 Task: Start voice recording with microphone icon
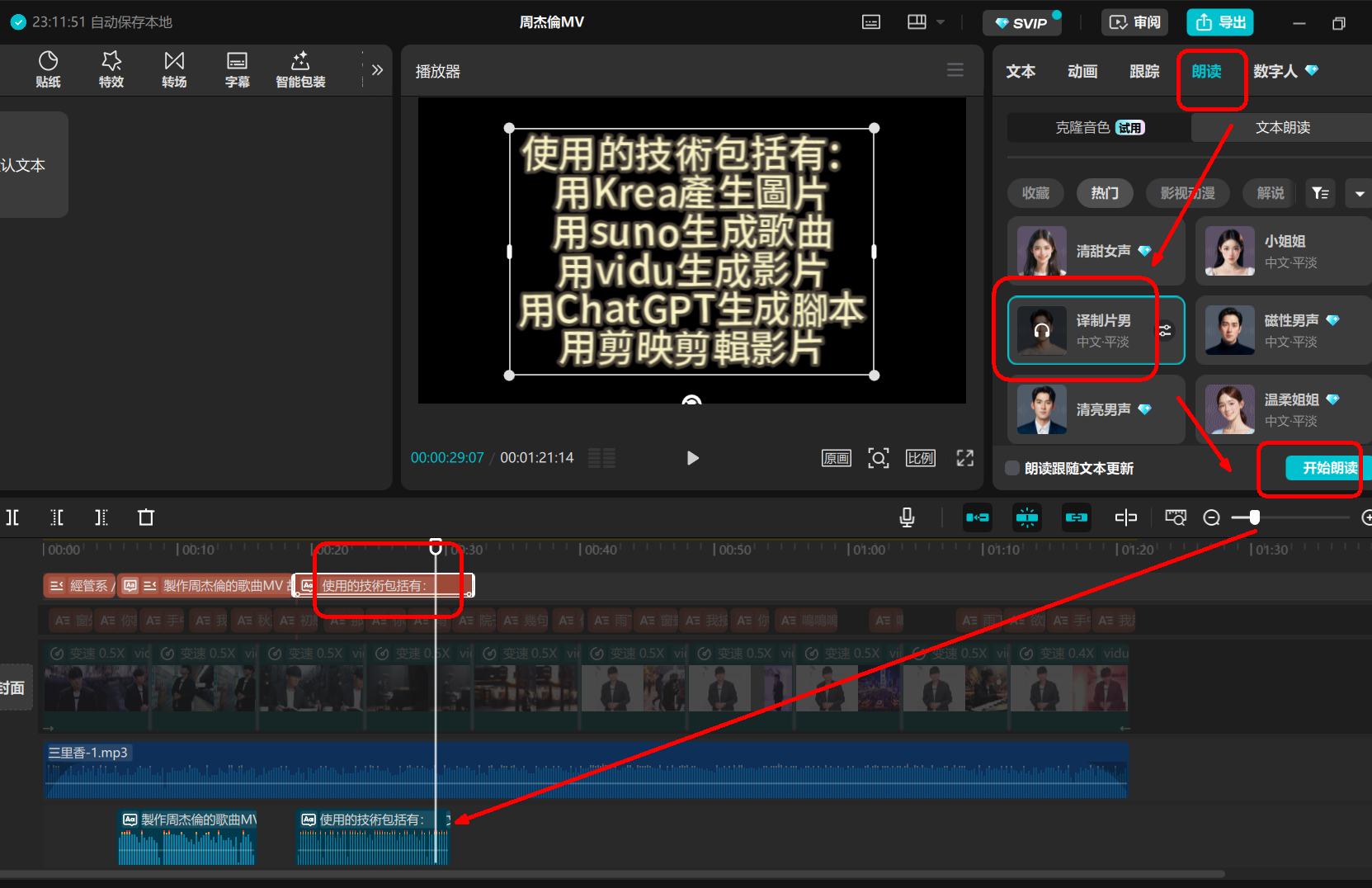[x=907, y=517]
